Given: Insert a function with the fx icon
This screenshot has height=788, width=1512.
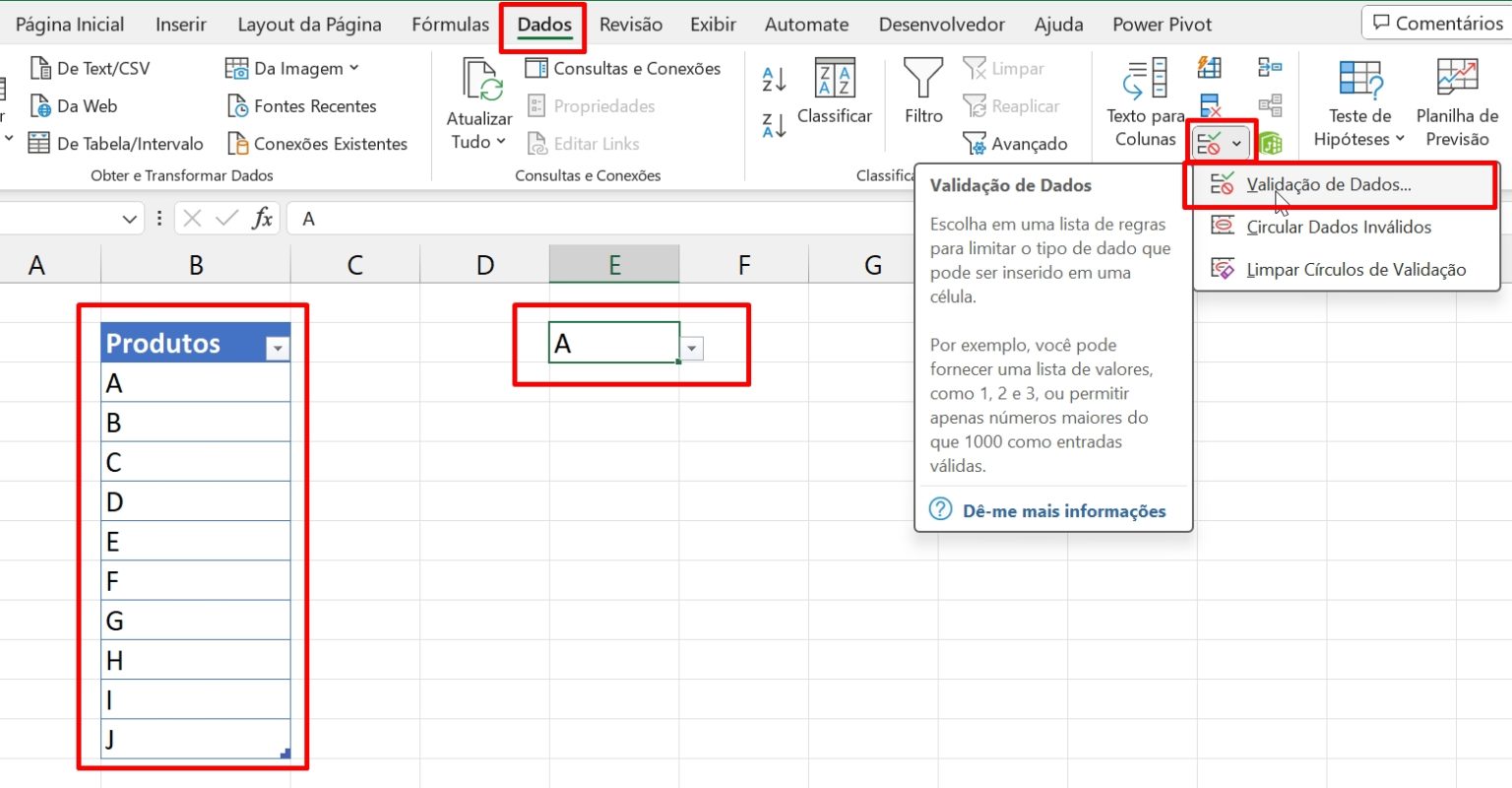Looking at the screenshot, I should point(263,218).
